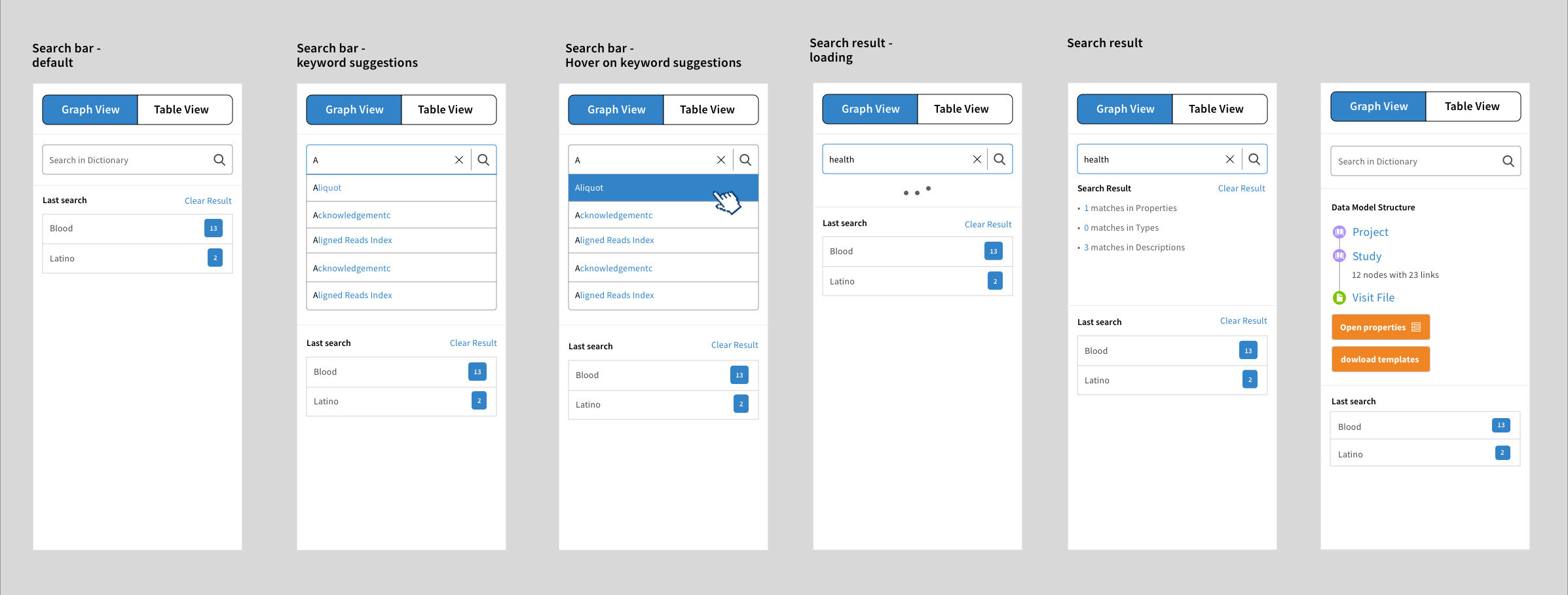Select the blue highlighted Aliquot suggestion

tap(663, 187)
